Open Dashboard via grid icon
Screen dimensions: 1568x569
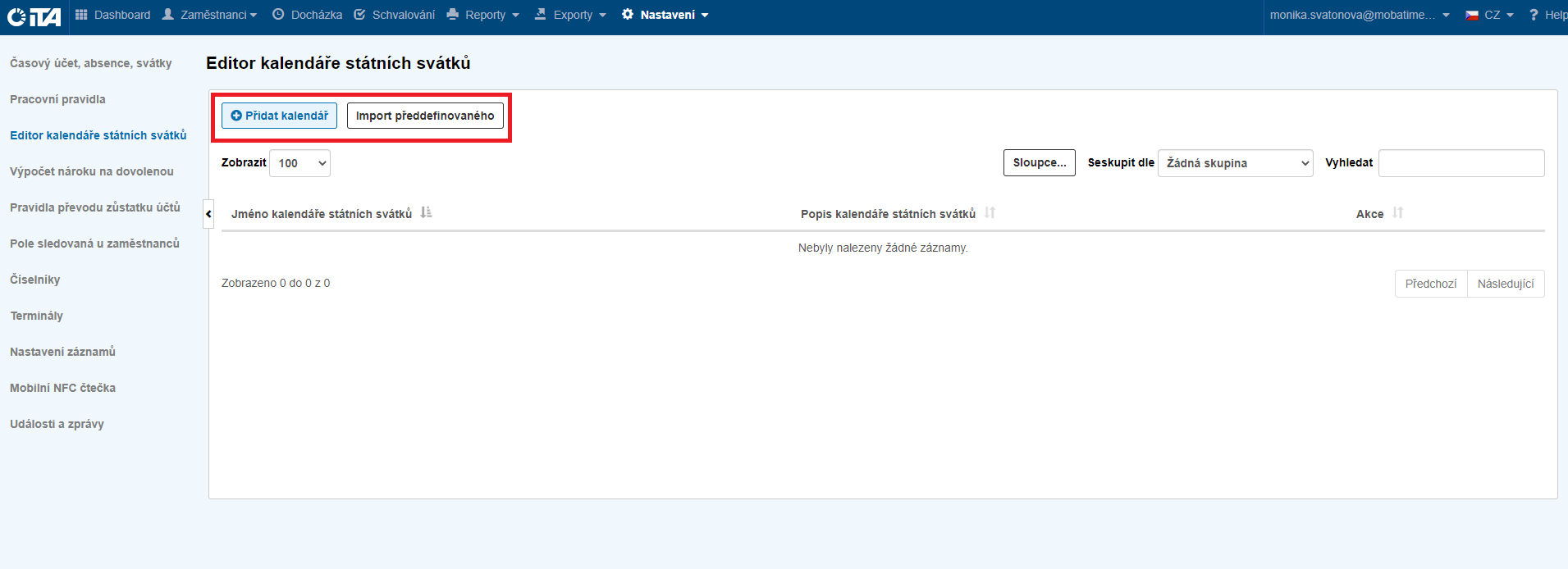pyautogui.click(x=81, y=15)
